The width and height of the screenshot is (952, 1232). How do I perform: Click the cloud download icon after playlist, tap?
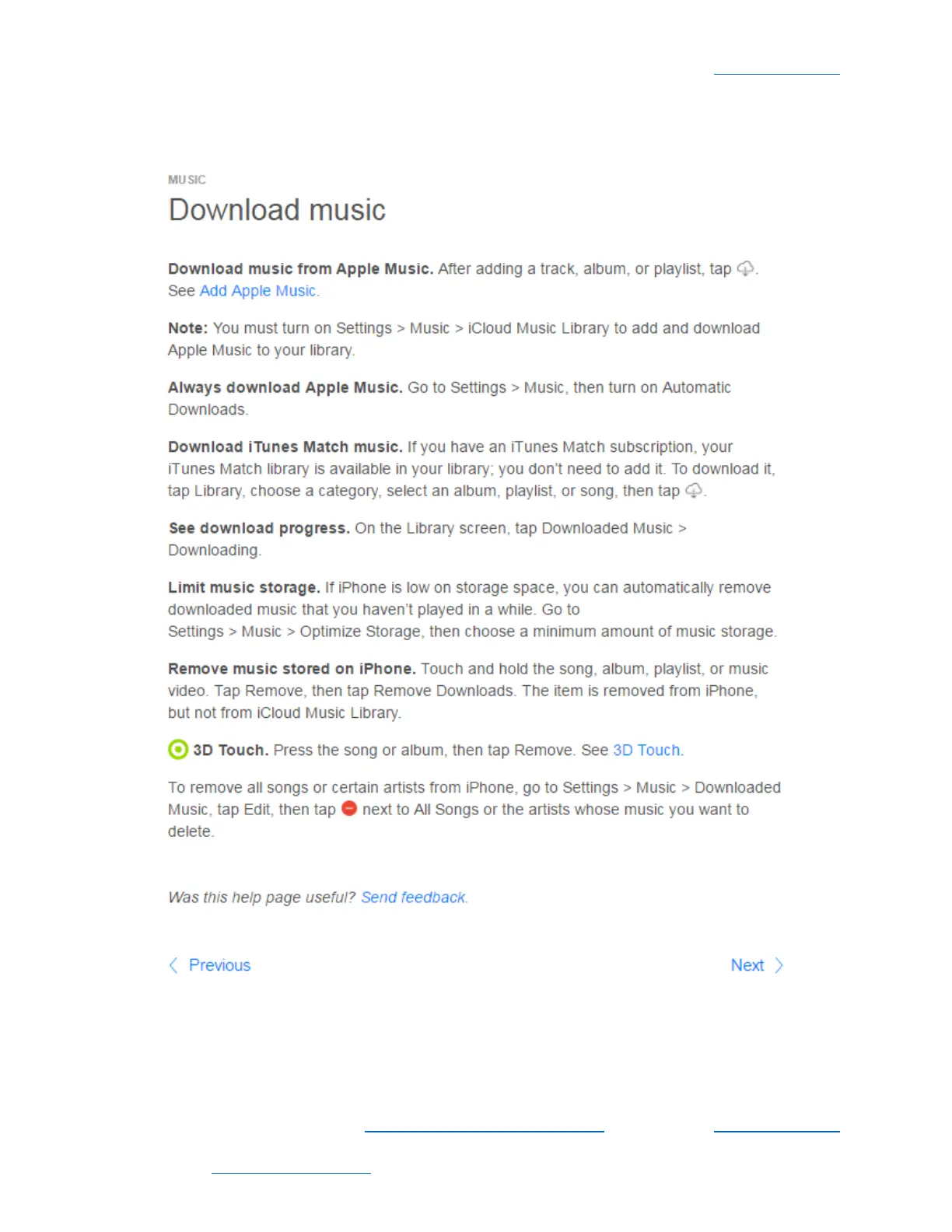point(745,268)
